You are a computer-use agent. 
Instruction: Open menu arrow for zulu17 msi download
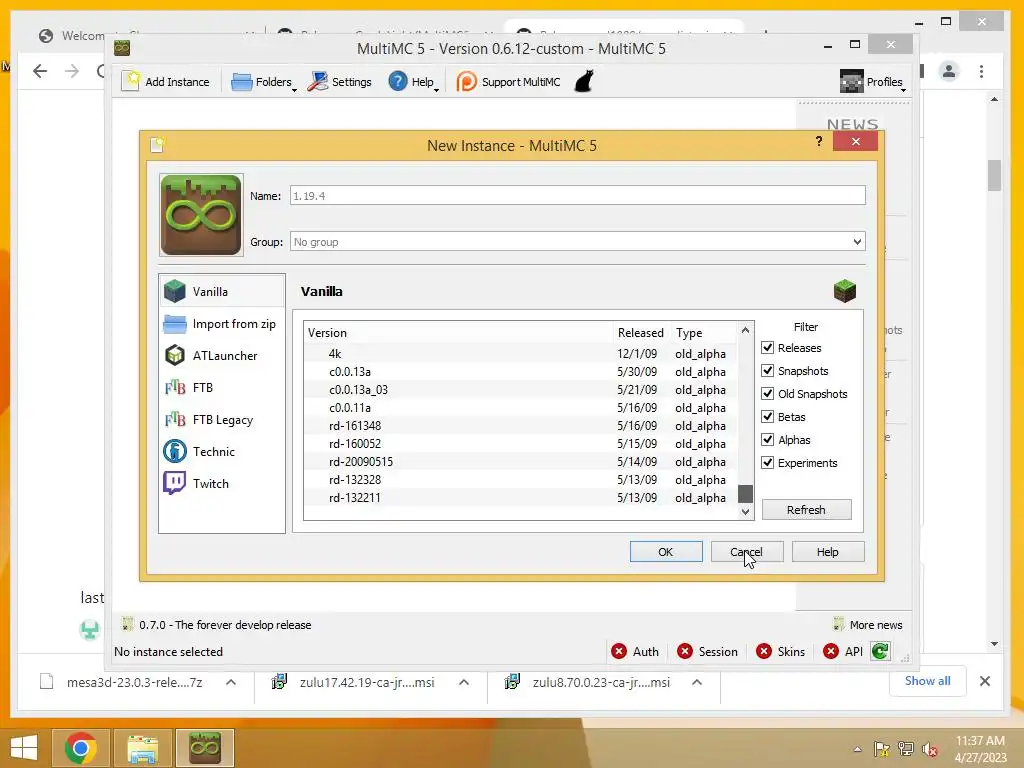pos(464,682)
